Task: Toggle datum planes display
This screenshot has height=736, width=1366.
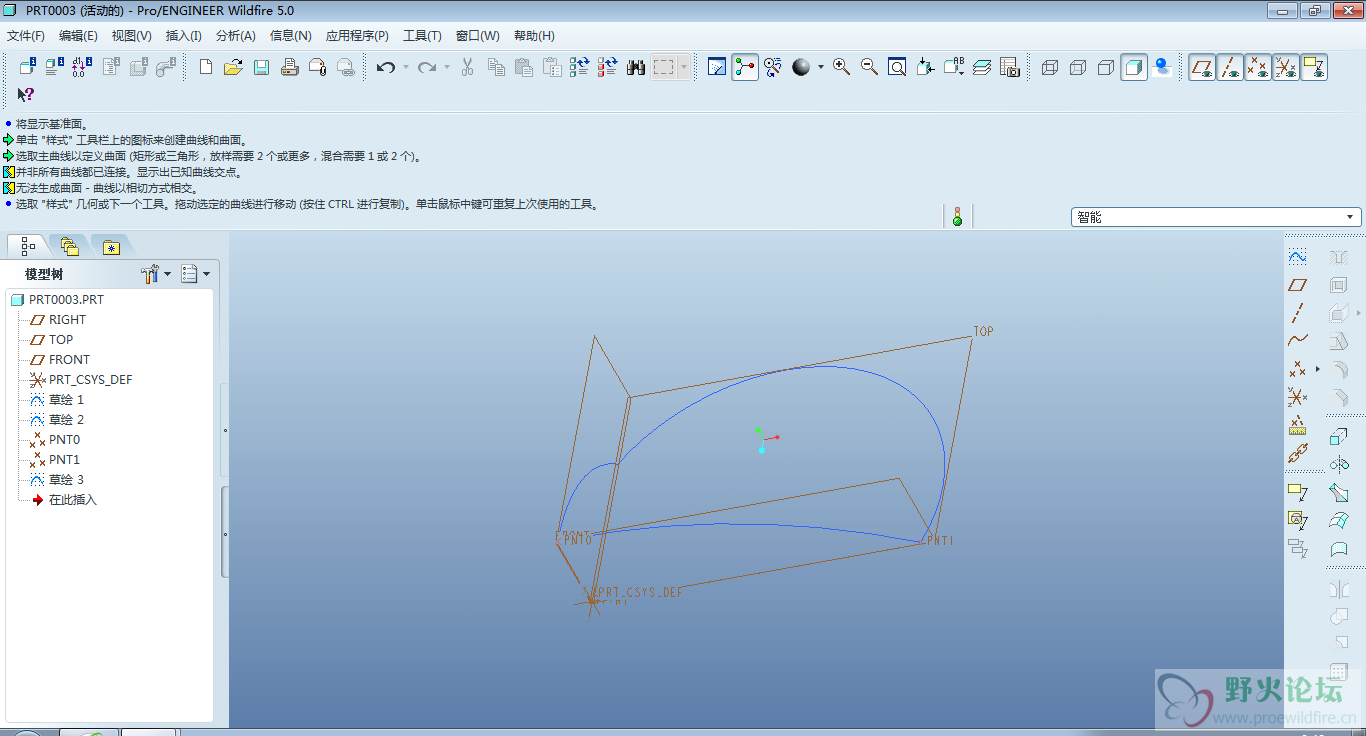Action: (x=1202, y=67)
